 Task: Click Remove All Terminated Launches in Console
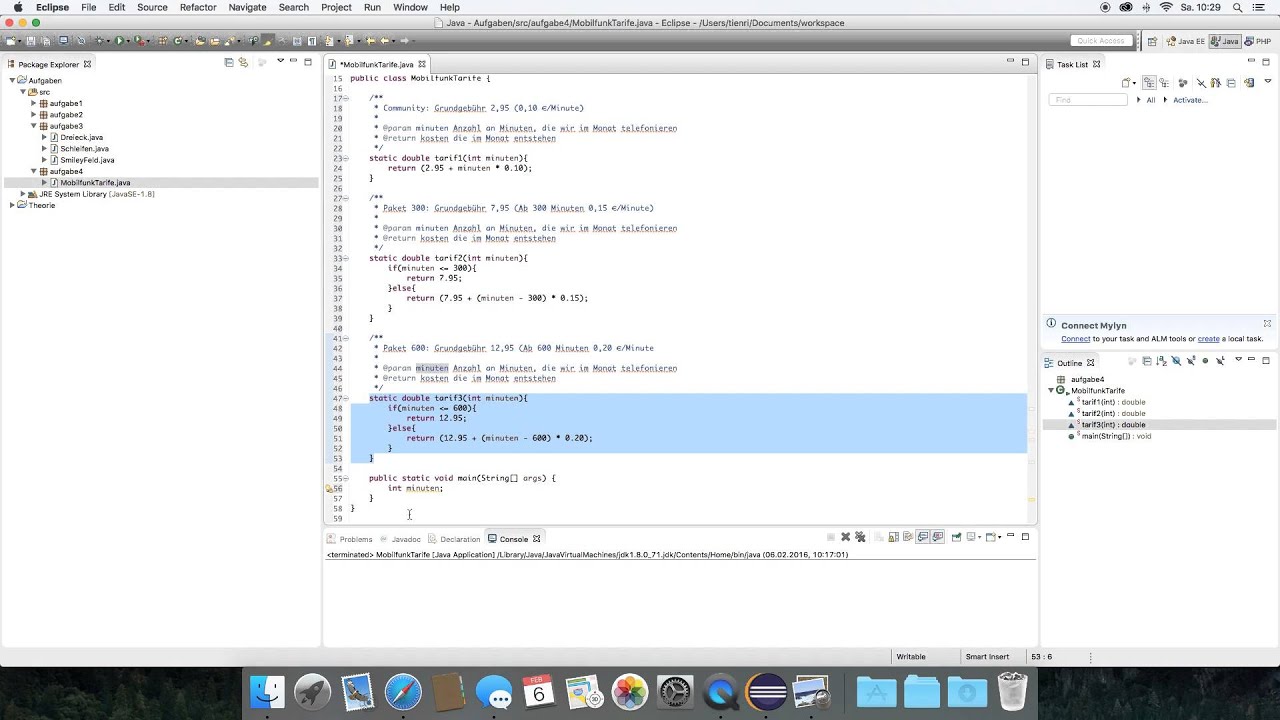[860, 537]
